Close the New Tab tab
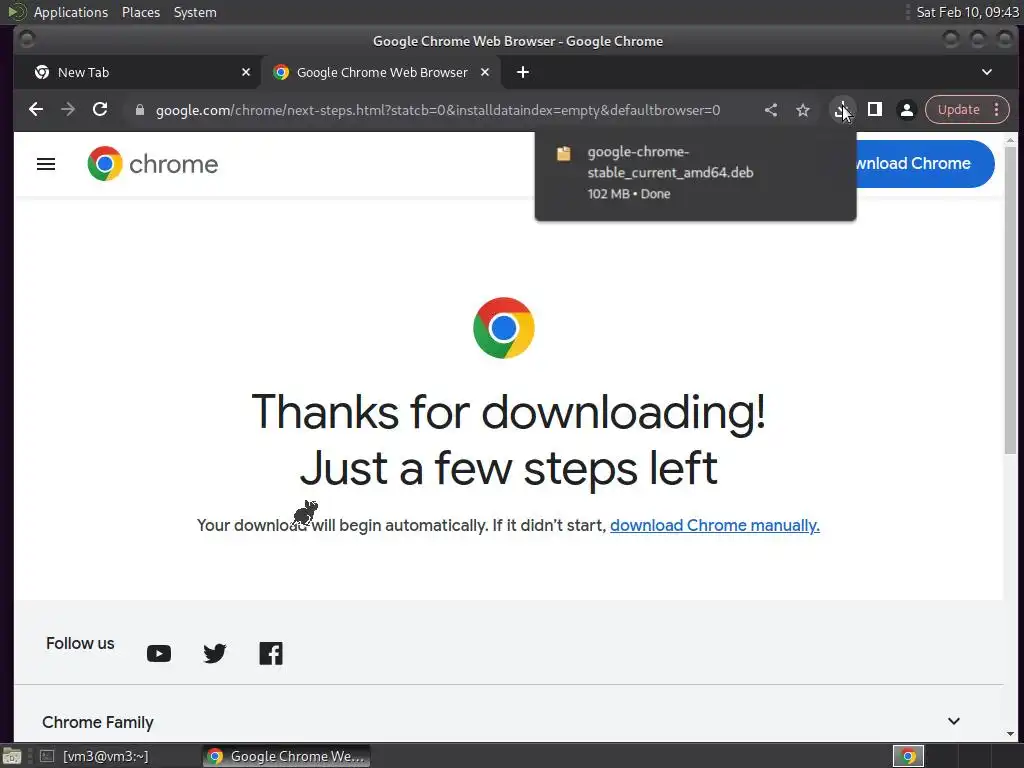 [x=246, y=72]
